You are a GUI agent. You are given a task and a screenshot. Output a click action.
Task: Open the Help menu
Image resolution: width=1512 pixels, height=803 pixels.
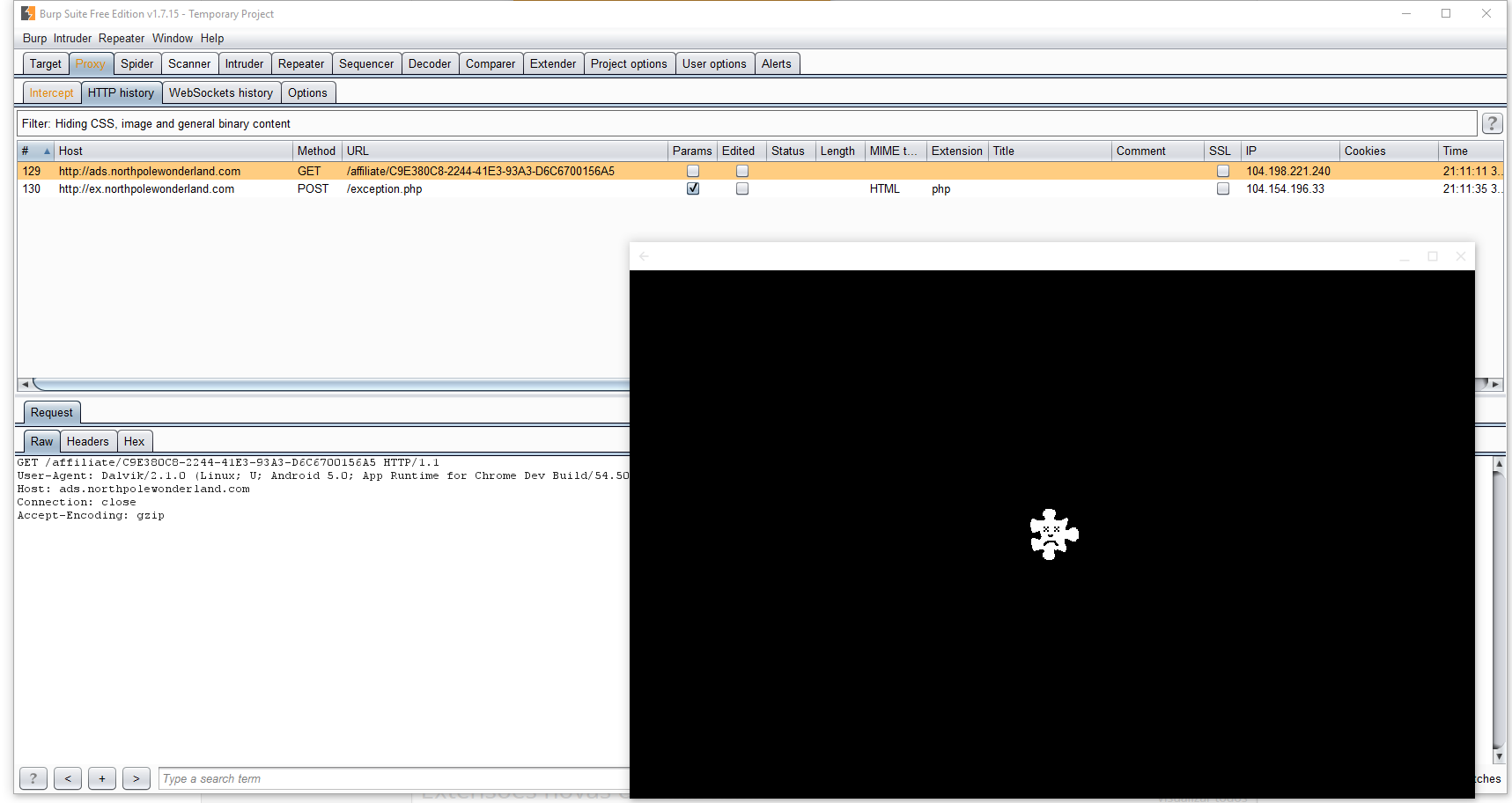pos(212,38)
